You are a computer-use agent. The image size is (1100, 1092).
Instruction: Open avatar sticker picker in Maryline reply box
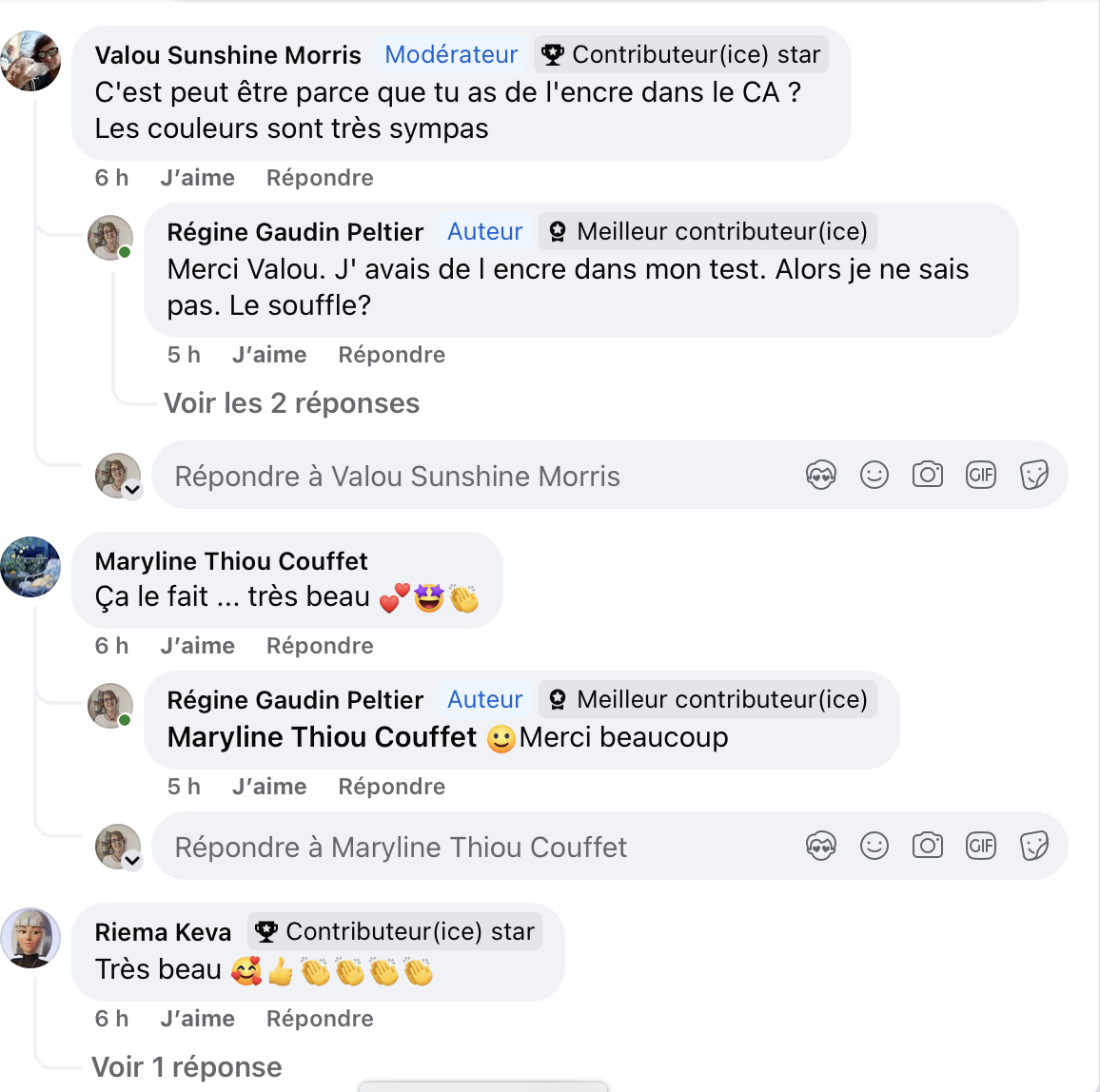[820, 846]
